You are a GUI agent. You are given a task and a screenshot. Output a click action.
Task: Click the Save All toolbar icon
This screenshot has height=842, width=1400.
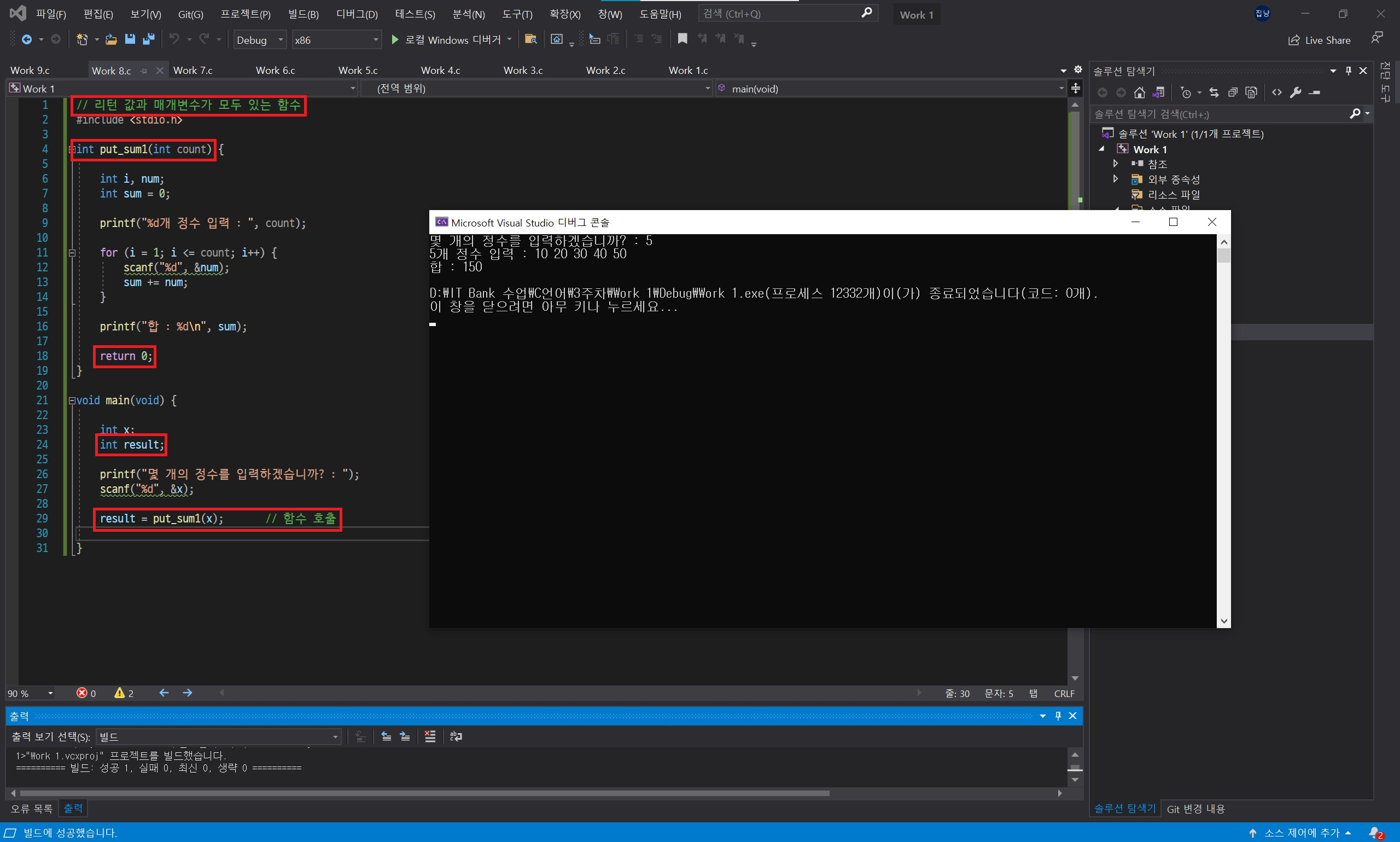149,39
